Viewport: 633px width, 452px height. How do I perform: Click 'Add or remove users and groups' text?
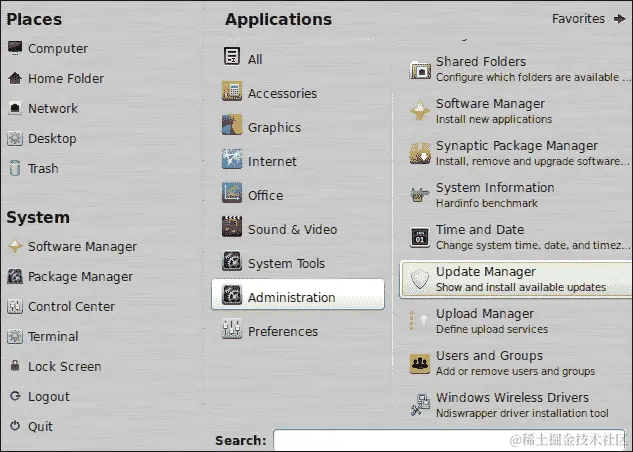tap(516, 371)
